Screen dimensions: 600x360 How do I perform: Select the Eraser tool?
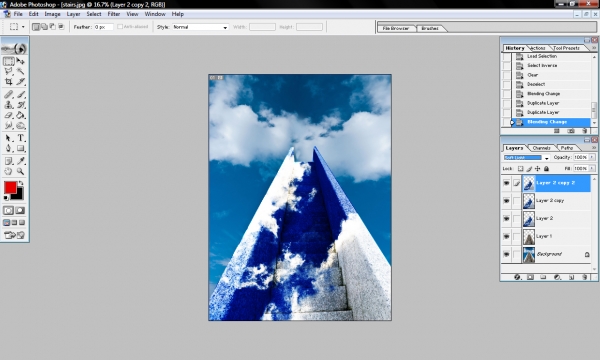coord(8,115)
